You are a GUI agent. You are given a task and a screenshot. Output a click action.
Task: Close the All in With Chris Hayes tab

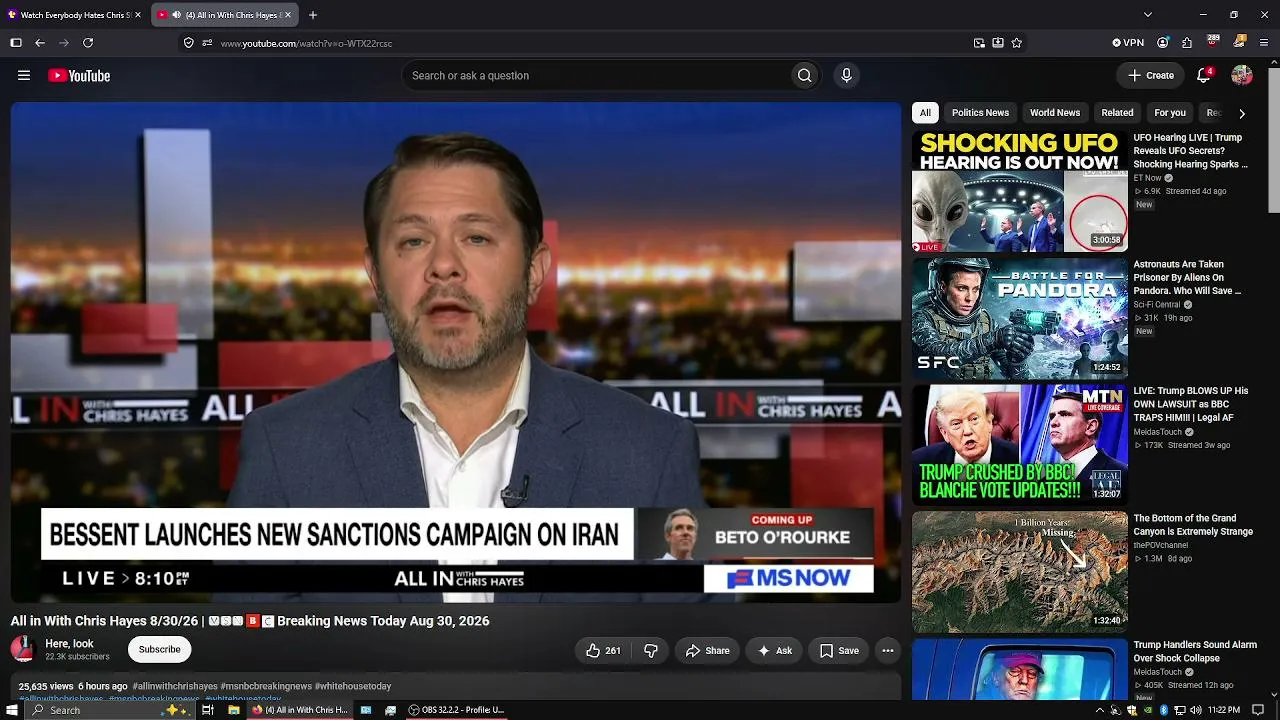[288, 15]
